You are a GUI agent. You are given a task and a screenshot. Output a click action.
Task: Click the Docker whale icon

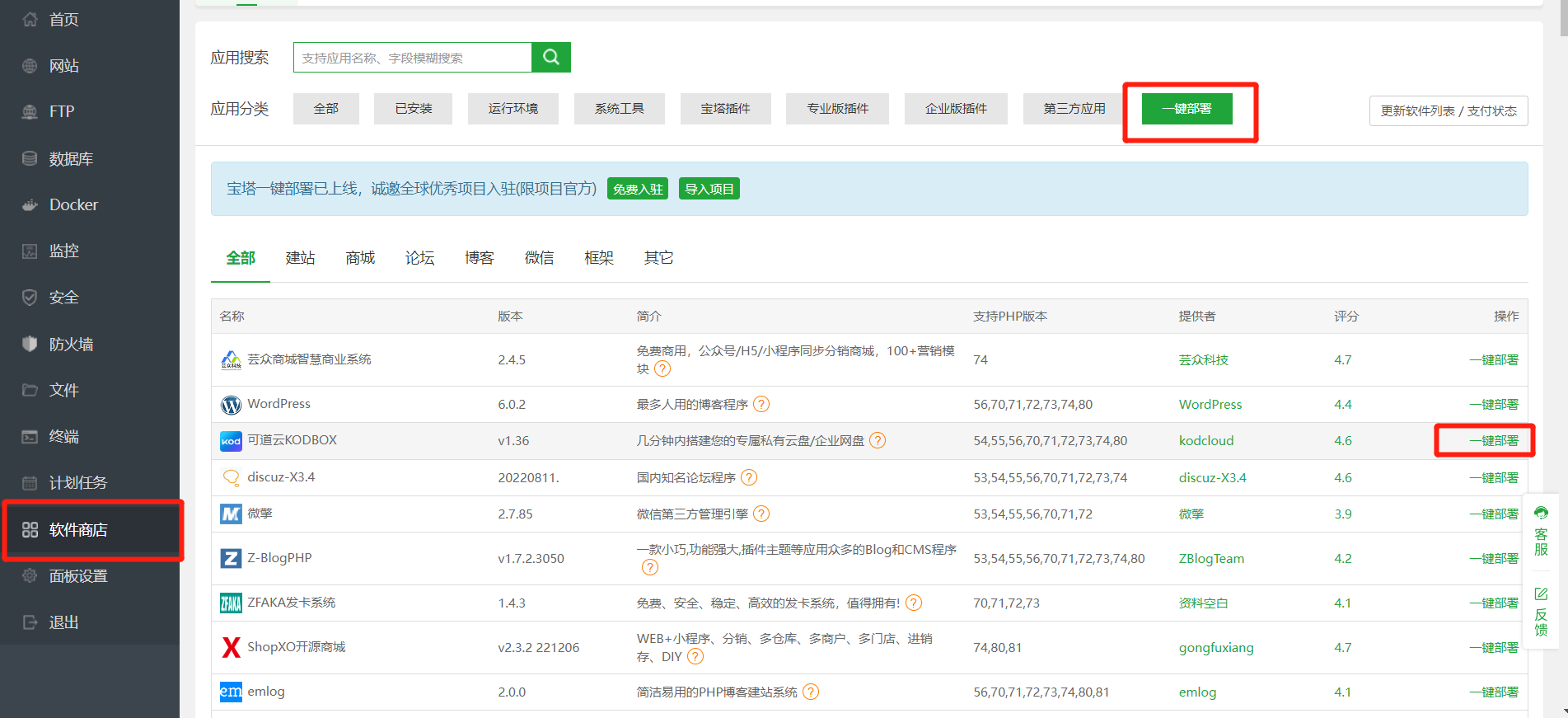tap(30, 205)
